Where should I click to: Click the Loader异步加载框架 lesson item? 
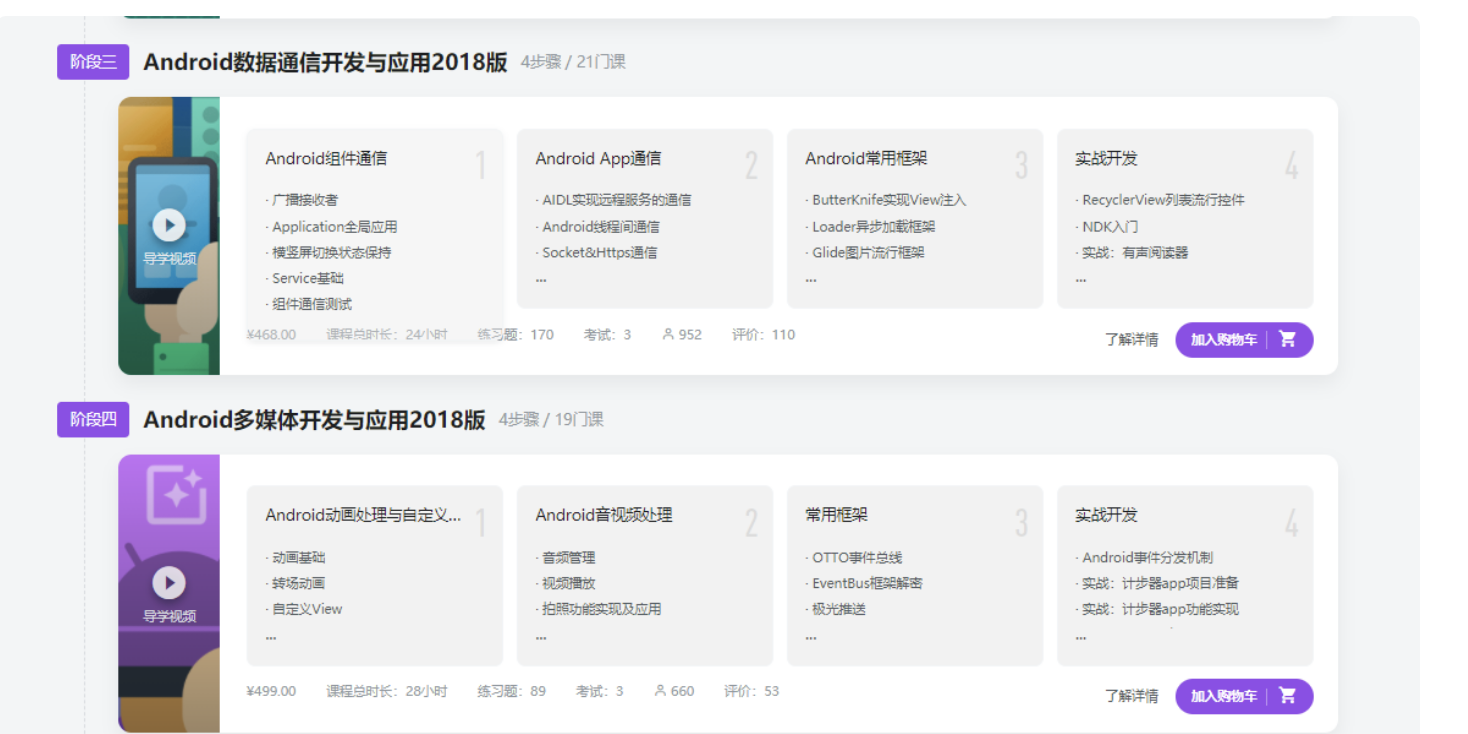(x=870, y=227)
